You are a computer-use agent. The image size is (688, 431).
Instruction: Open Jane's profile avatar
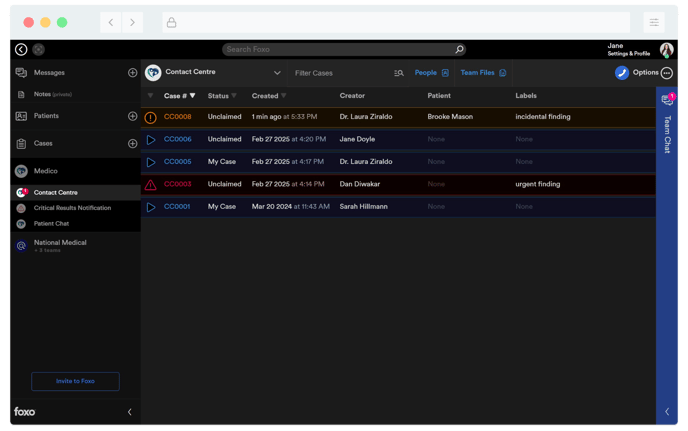666,50
